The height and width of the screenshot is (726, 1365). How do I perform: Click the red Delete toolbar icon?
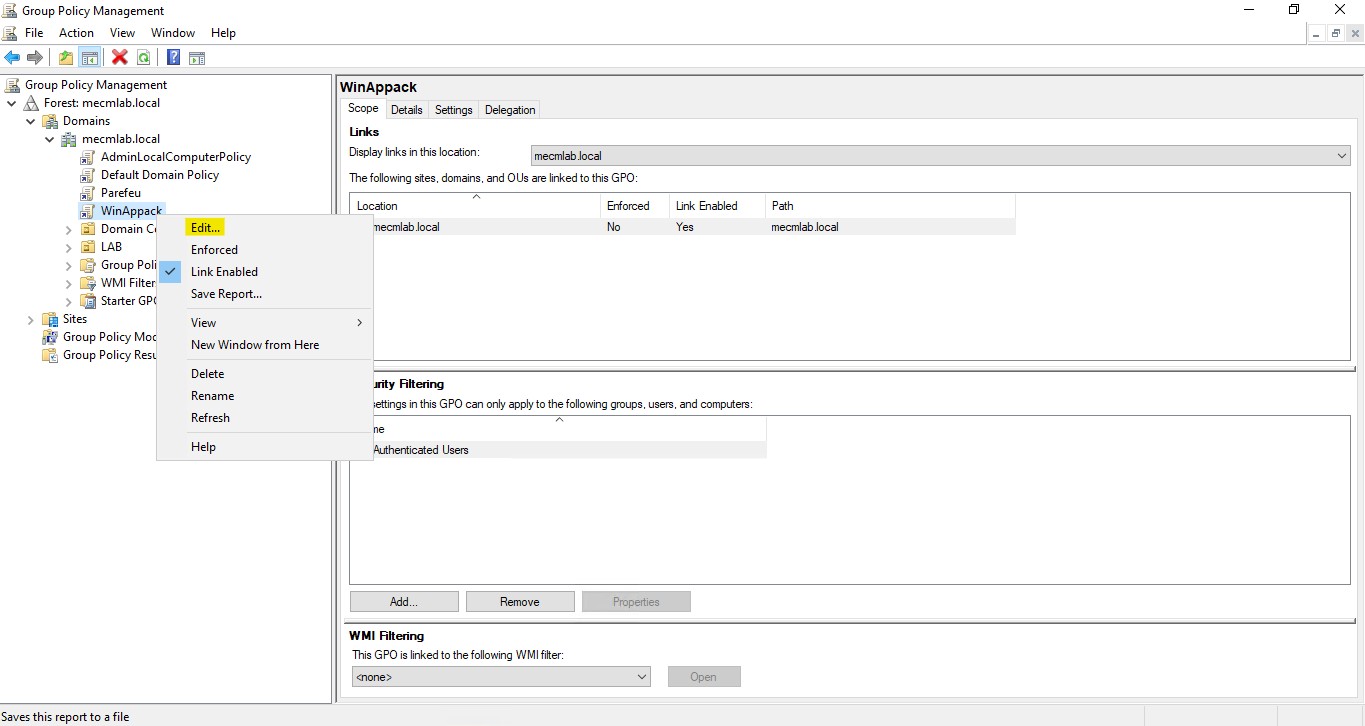click(x=119, y=57)
